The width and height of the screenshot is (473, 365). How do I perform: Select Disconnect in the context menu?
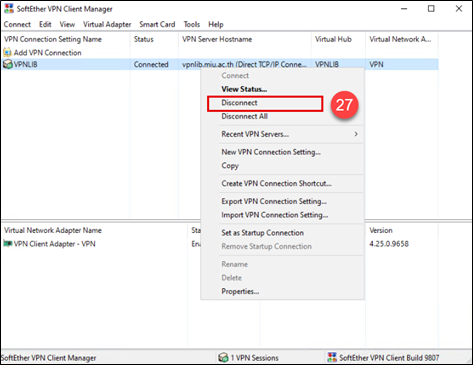(239, 103)
